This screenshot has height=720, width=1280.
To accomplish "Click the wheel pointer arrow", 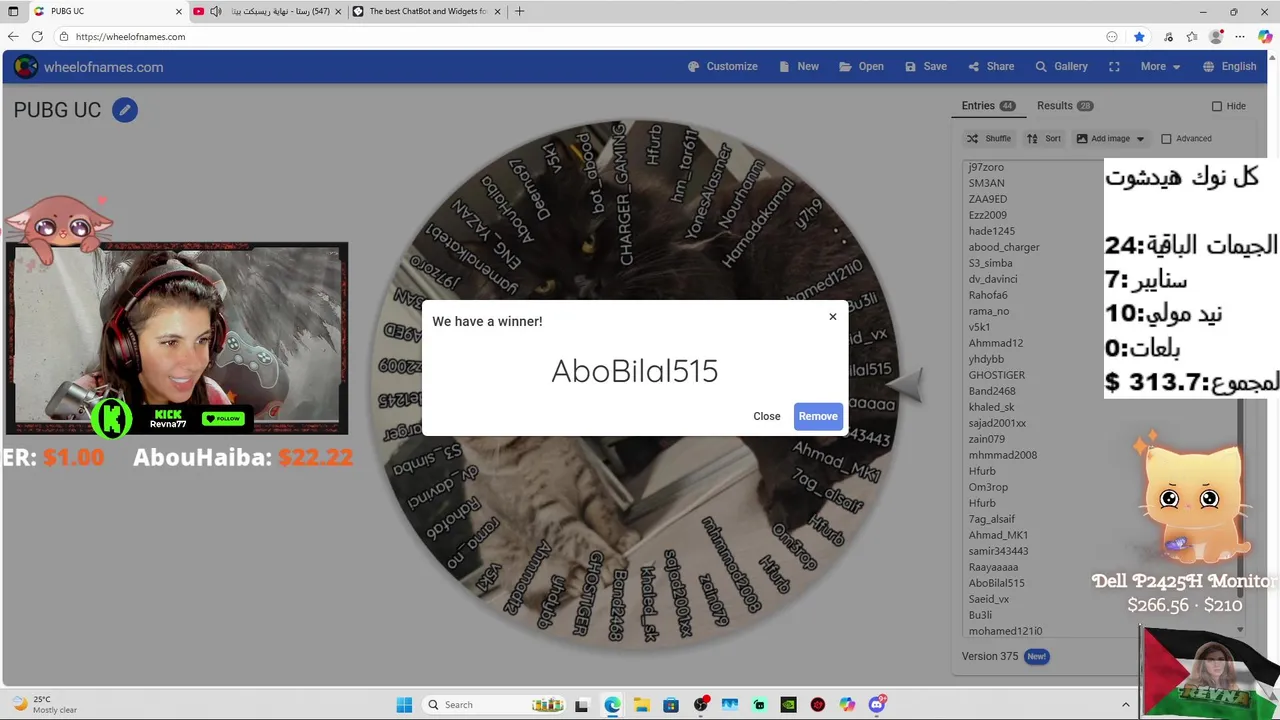I will (x=905, y=385).
